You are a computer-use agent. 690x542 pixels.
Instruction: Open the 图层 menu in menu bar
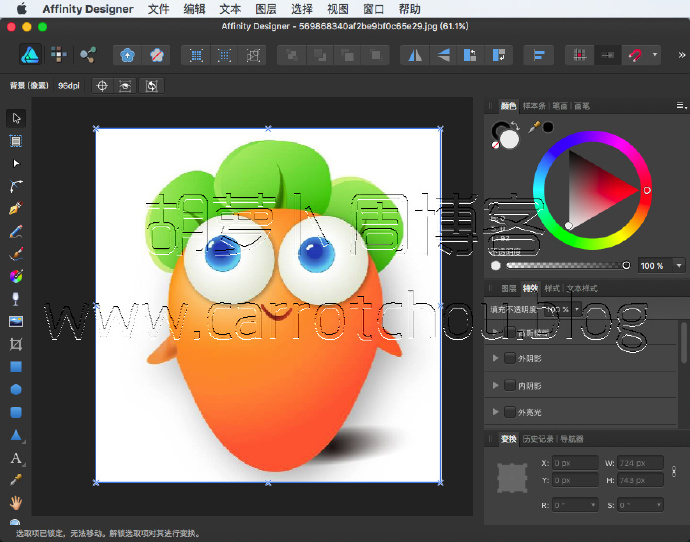click(x=266, y=9)
